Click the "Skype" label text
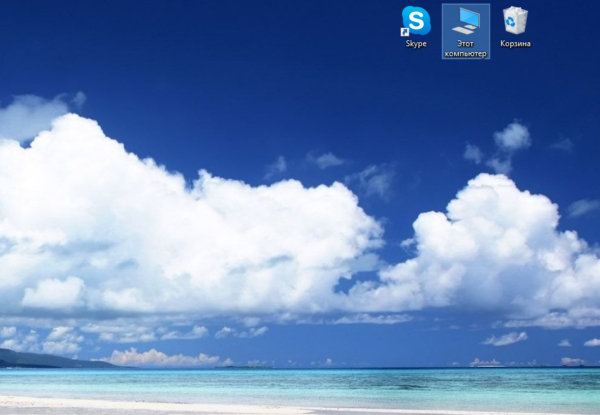This screenshot has width=600, height=415. tap(416, 44)
